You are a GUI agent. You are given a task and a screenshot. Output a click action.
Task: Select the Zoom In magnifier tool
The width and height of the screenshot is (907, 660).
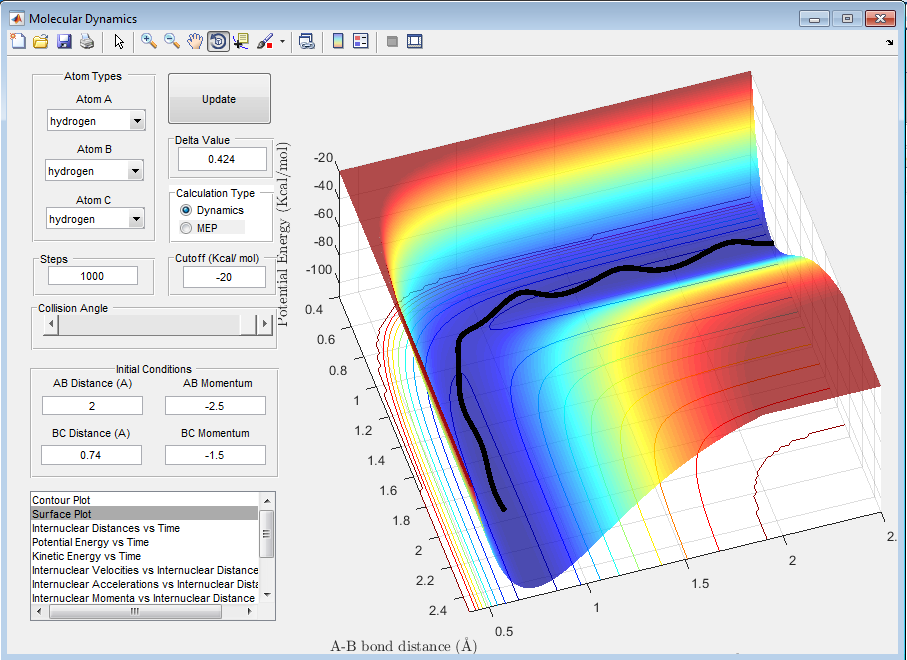[x=149, y=41]
